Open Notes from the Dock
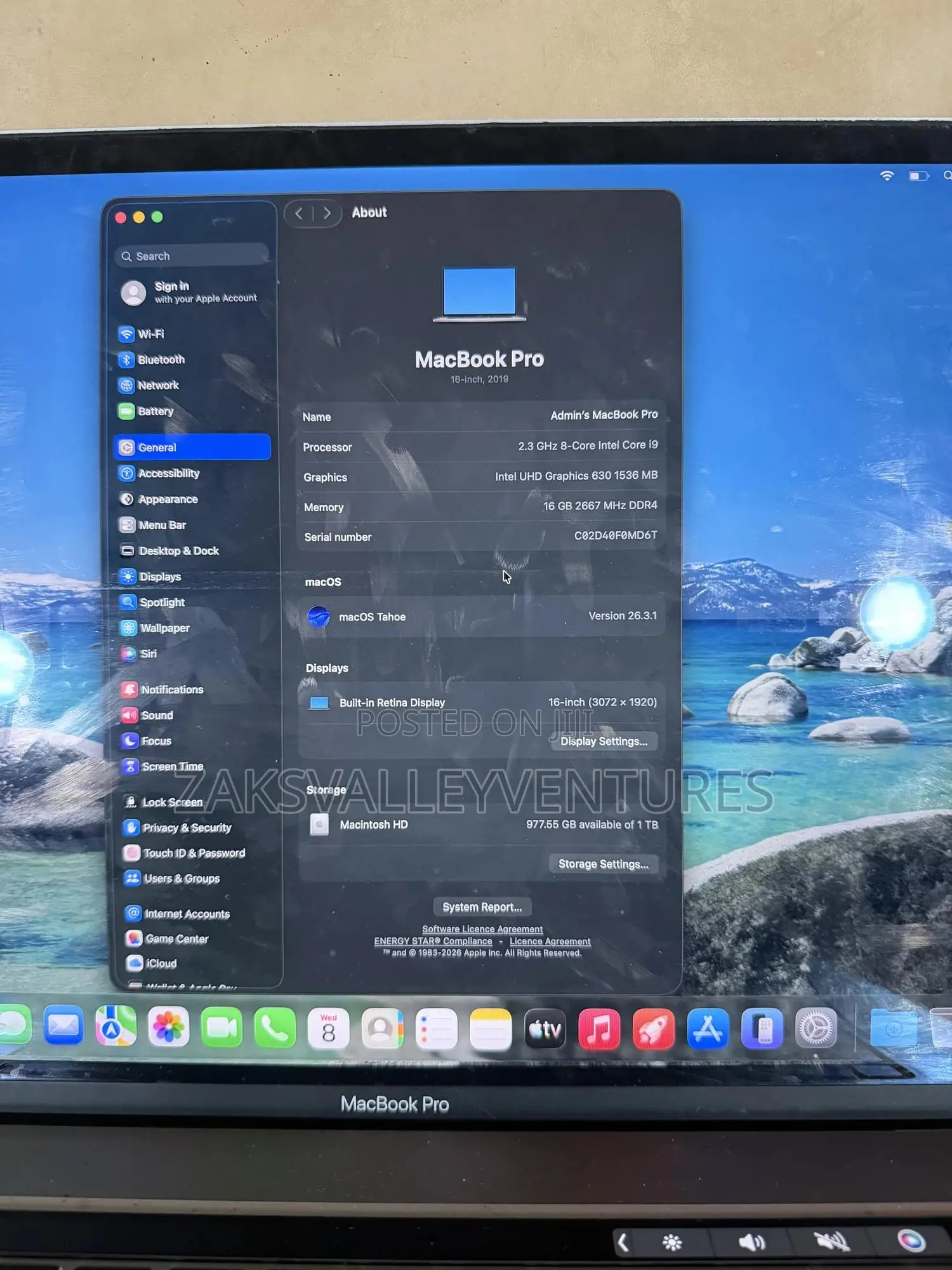The width and height of the screenshot is (952, 1270). (x=491, y=1029)
